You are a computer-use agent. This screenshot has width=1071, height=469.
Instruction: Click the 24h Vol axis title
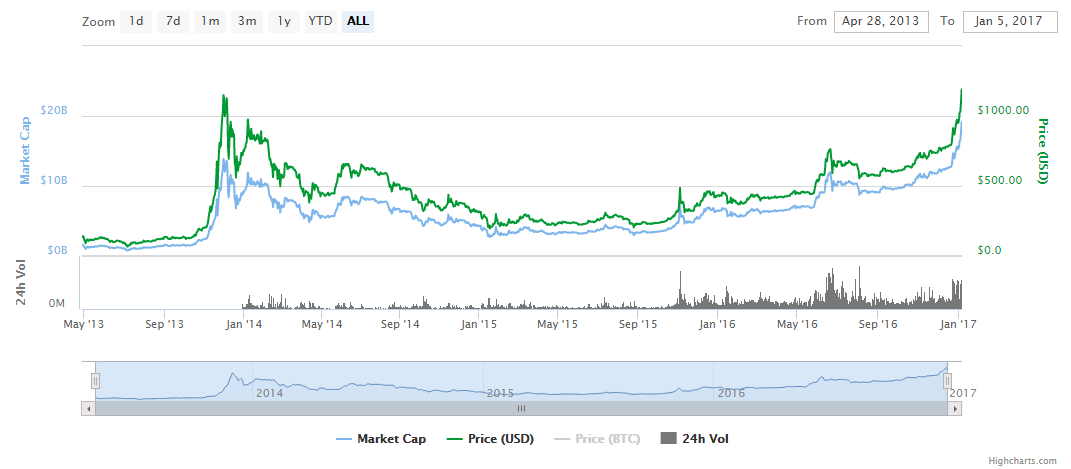[x=22, y=283]
